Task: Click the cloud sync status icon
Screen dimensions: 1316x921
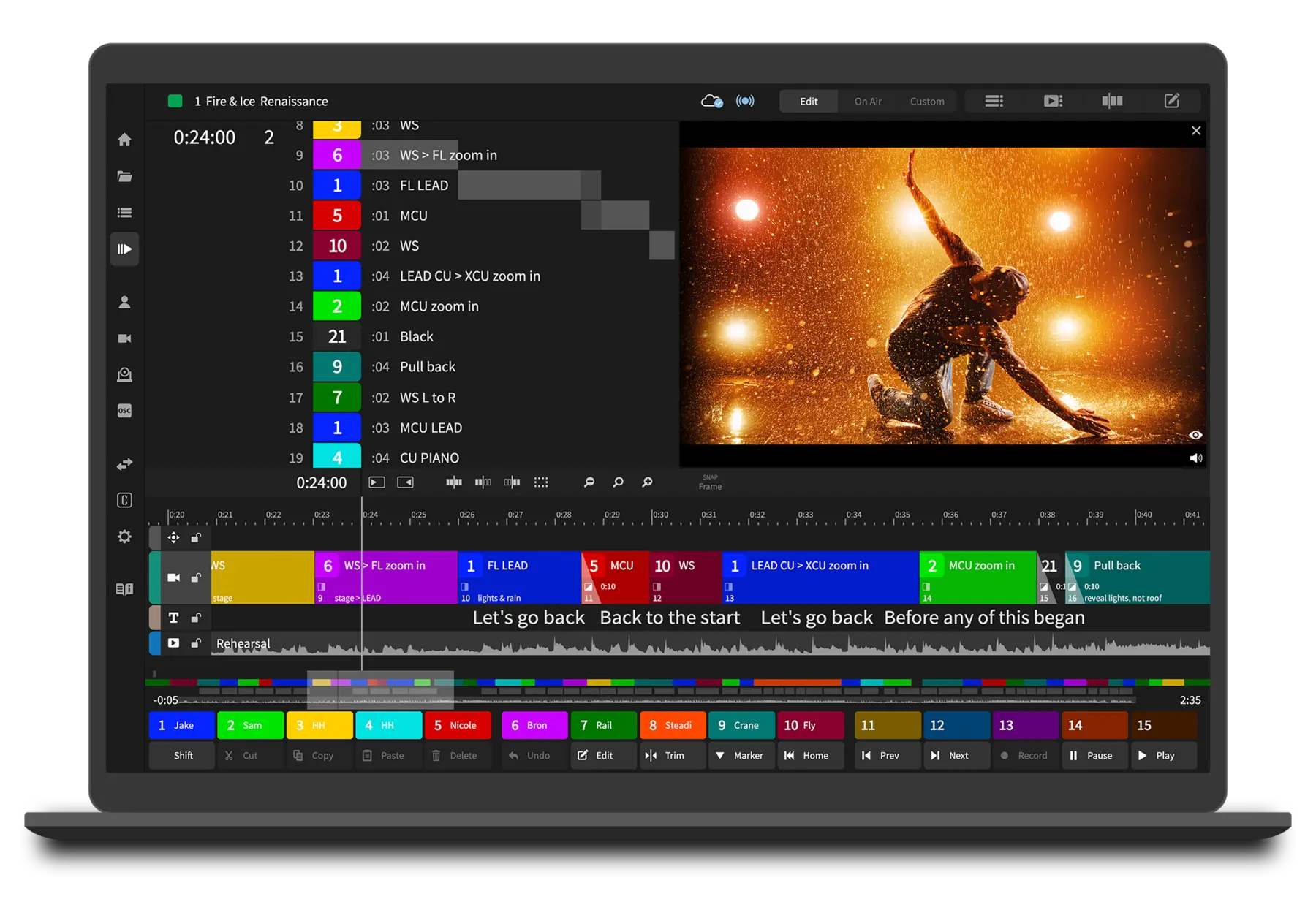Action: point(711,101)
